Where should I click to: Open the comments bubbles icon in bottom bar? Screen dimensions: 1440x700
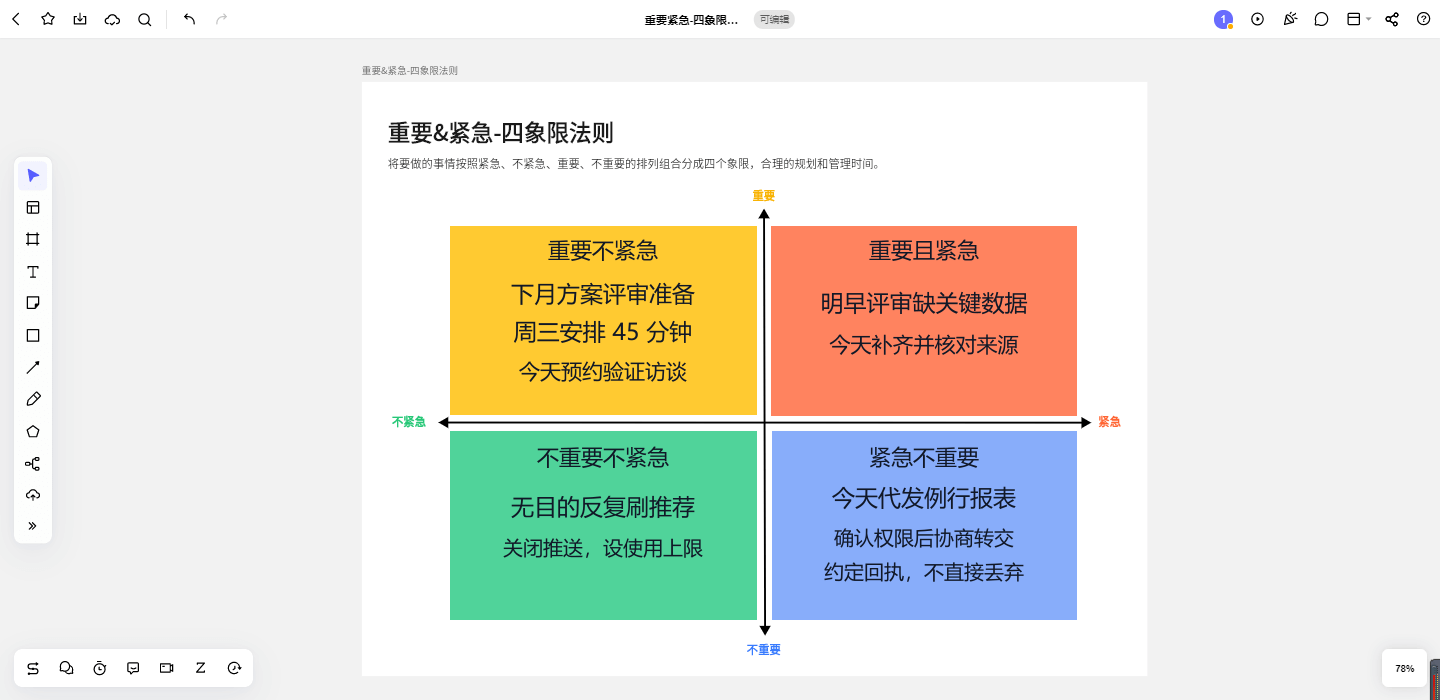[x=67, y=668]
